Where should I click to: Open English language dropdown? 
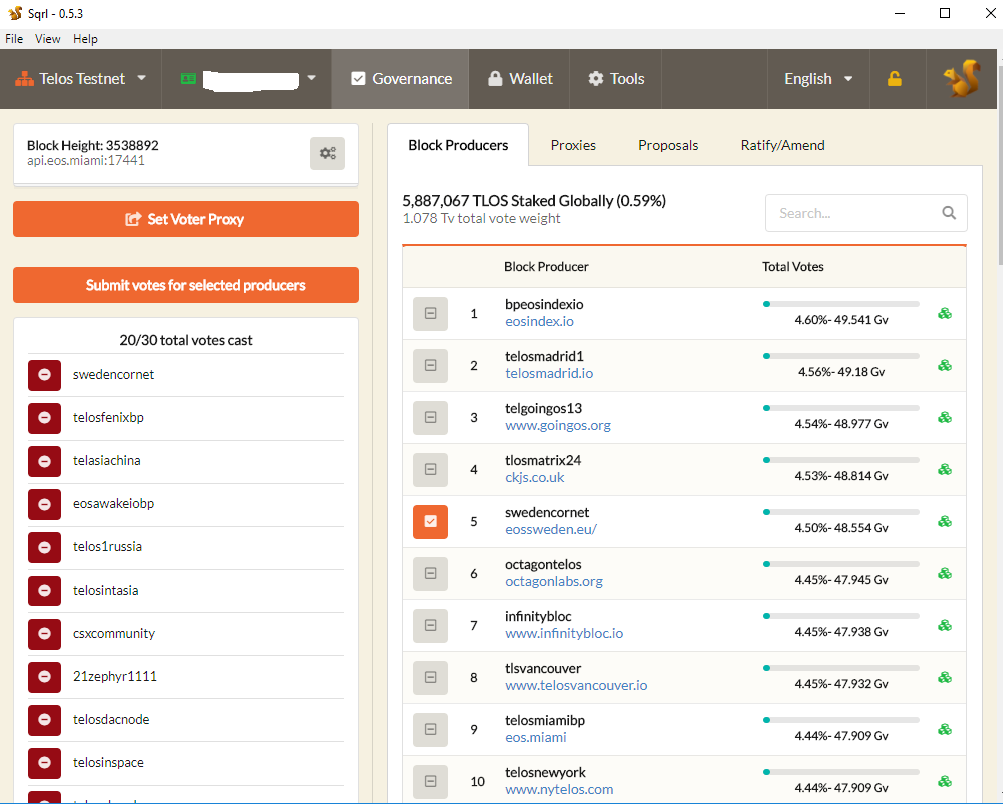[x=818, y=79]
